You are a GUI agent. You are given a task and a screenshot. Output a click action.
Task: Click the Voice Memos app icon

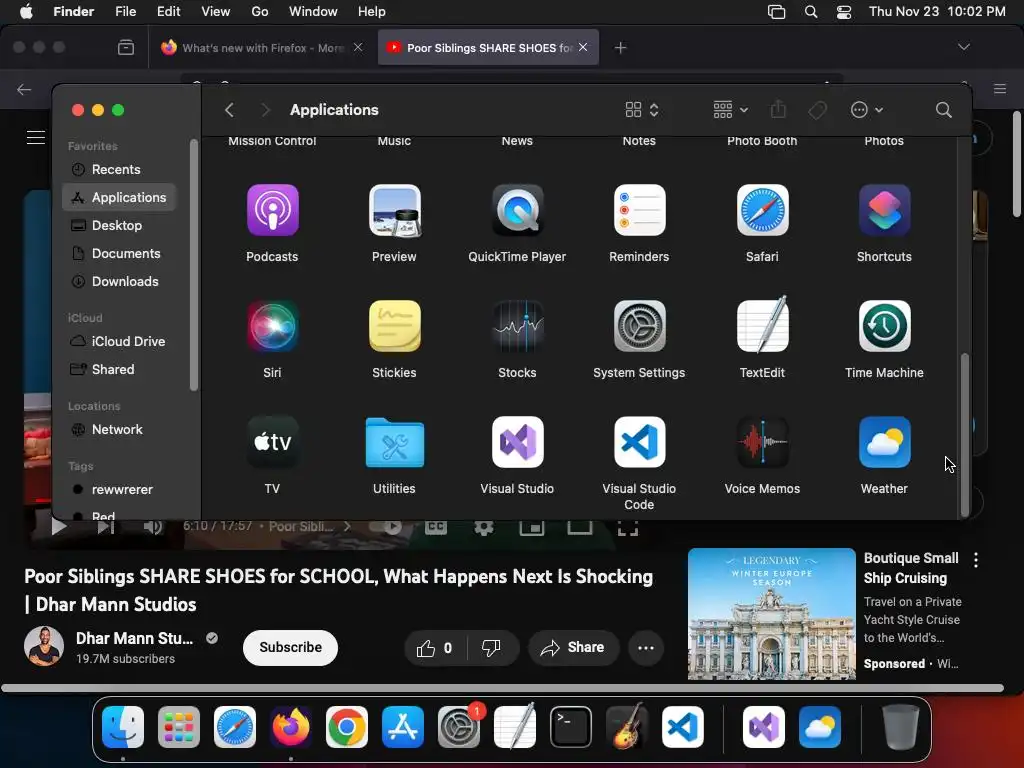[x=762, y=442]
